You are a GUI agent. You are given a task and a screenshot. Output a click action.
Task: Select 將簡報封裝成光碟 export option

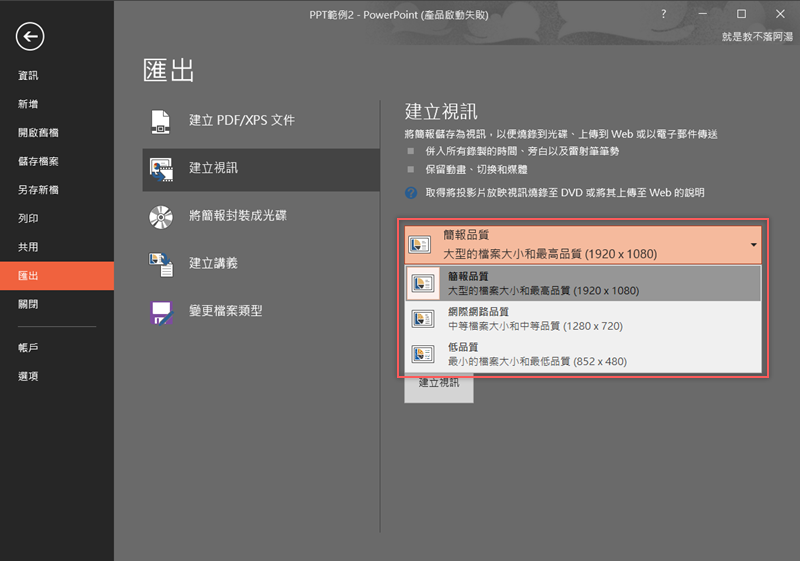(x=261, y=217)
